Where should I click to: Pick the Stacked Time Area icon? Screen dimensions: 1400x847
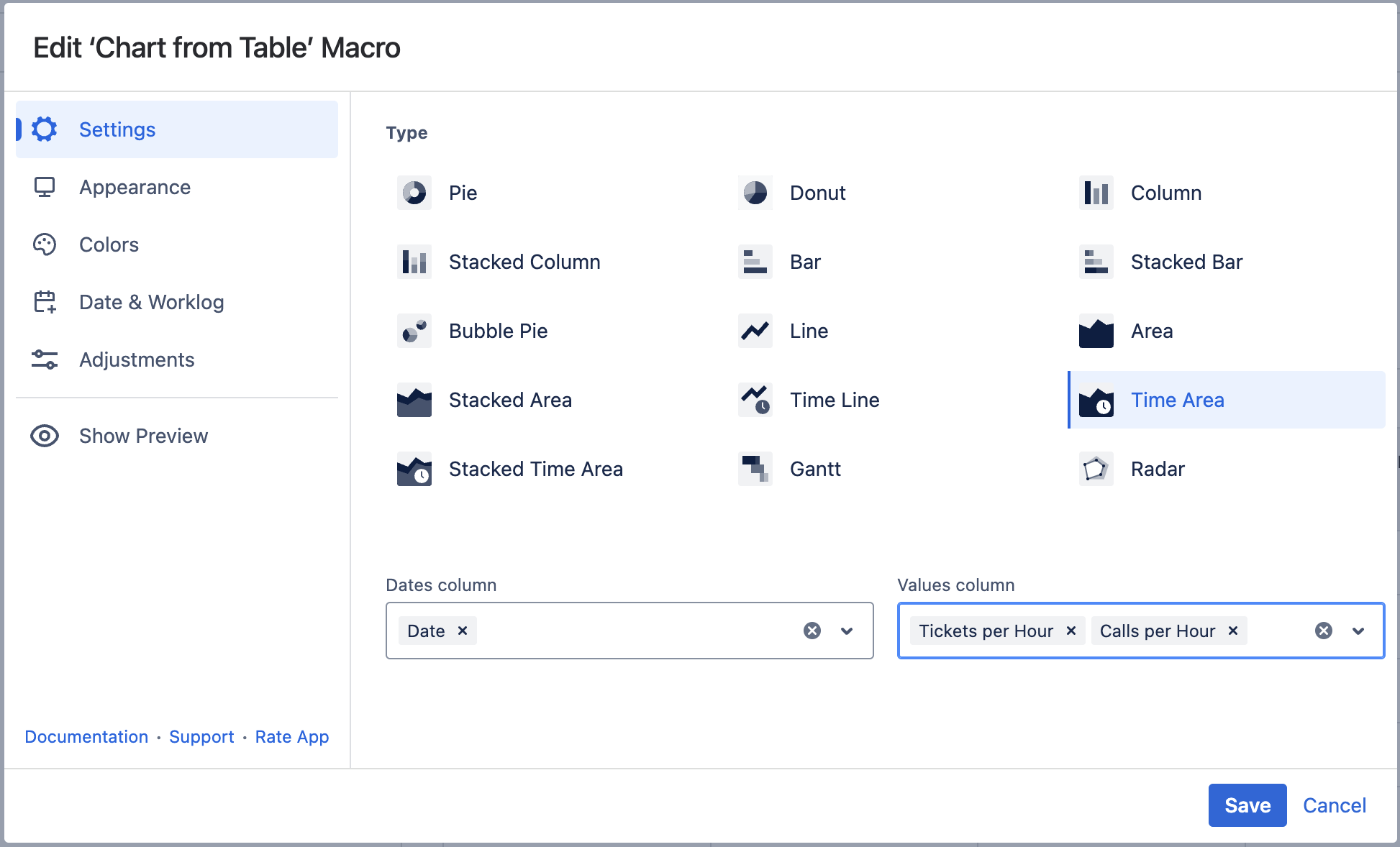414,469
